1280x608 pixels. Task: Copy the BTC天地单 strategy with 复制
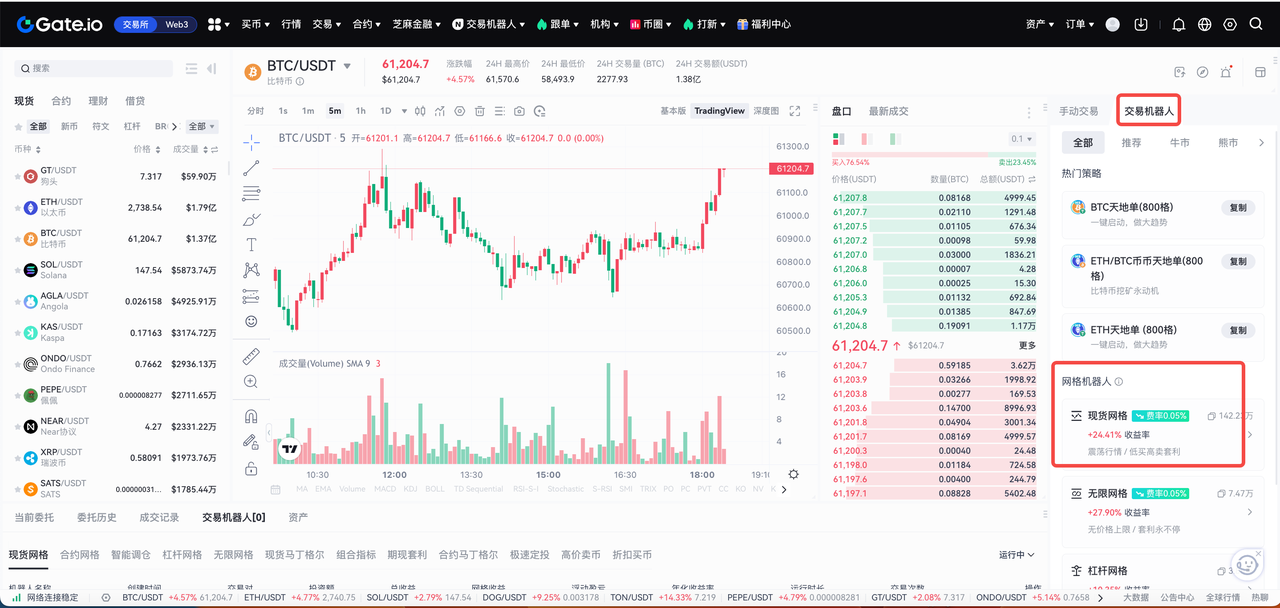coord(1238,208)
